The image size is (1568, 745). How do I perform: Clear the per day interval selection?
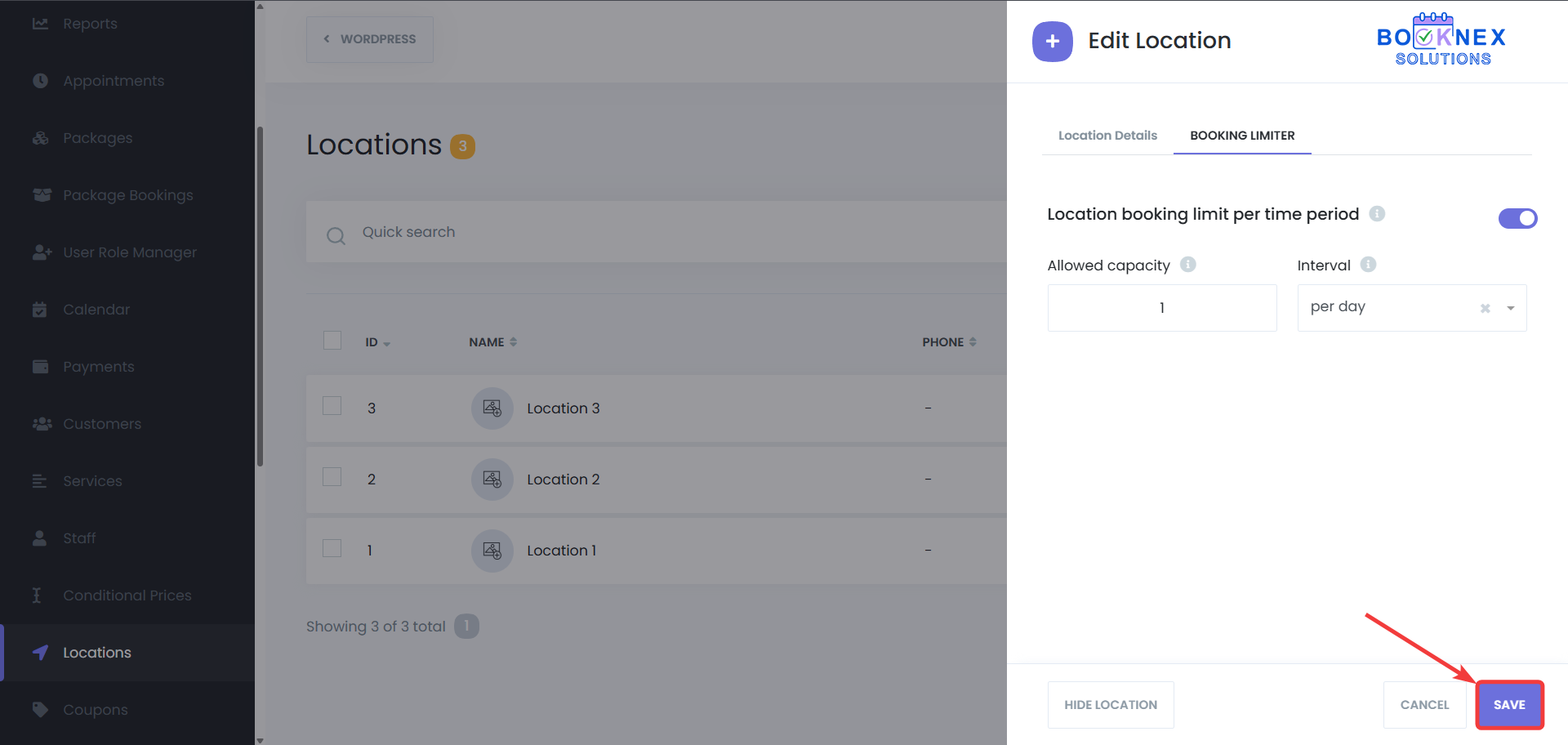[1485, 309]
